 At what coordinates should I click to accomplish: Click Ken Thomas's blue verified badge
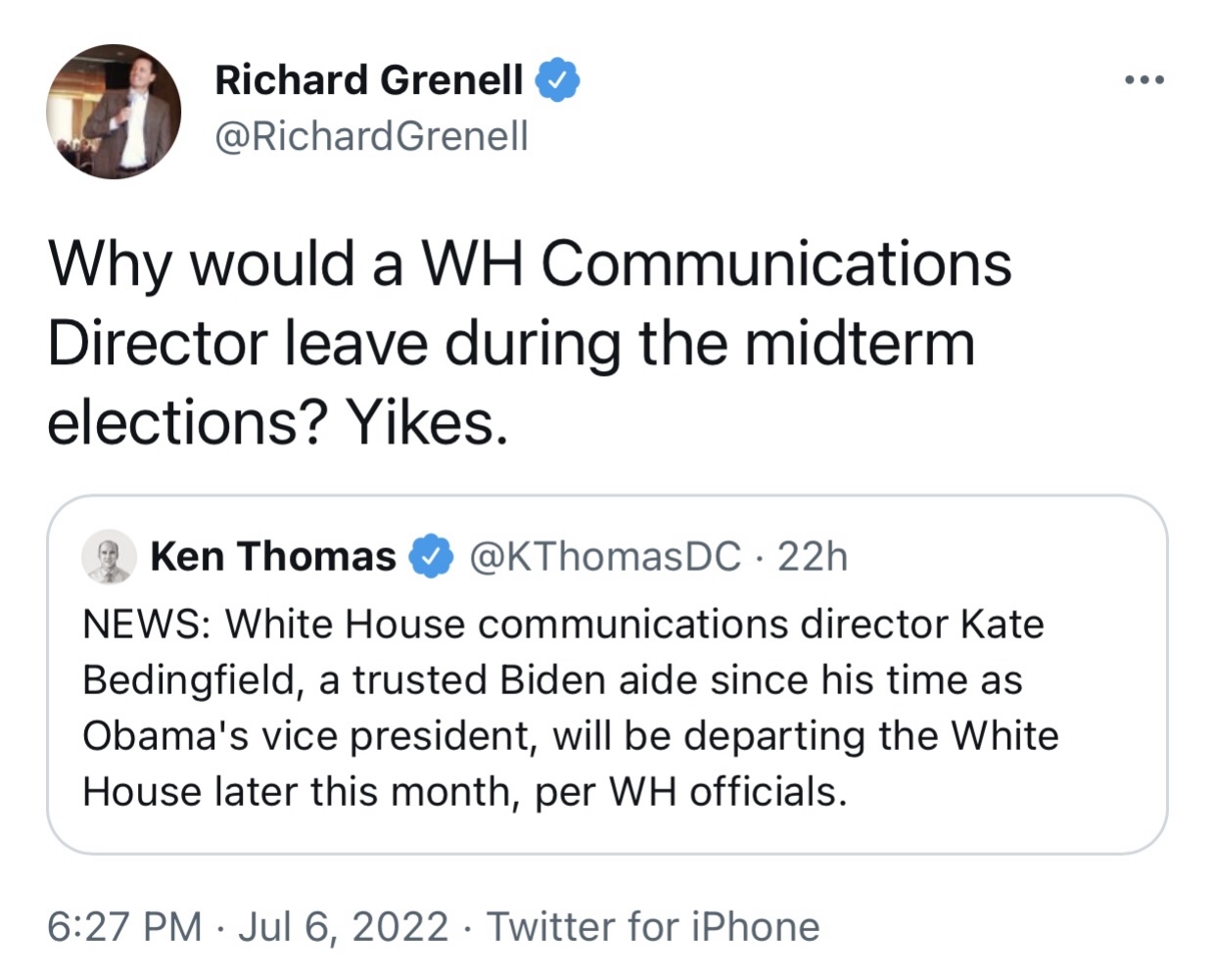[432, 556]
